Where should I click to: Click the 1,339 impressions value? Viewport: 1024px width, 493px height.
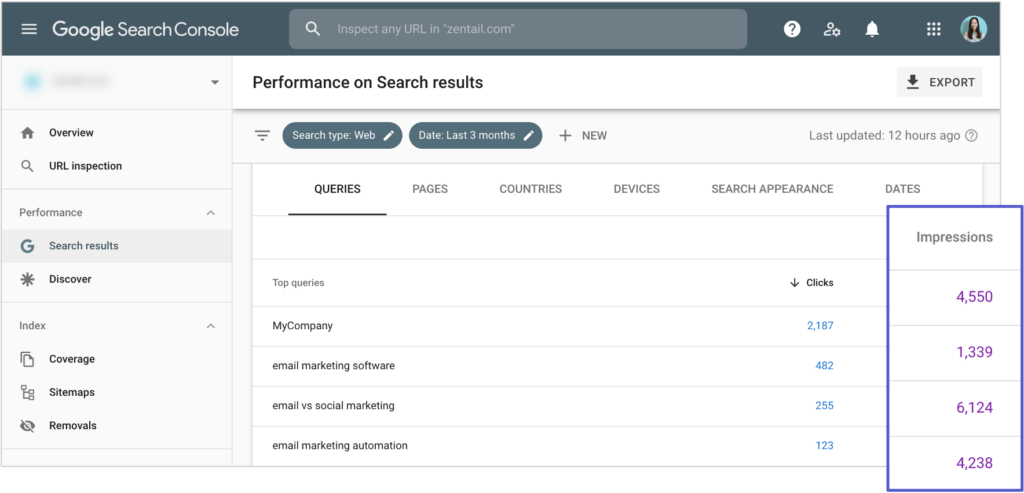tap(974, 353)
